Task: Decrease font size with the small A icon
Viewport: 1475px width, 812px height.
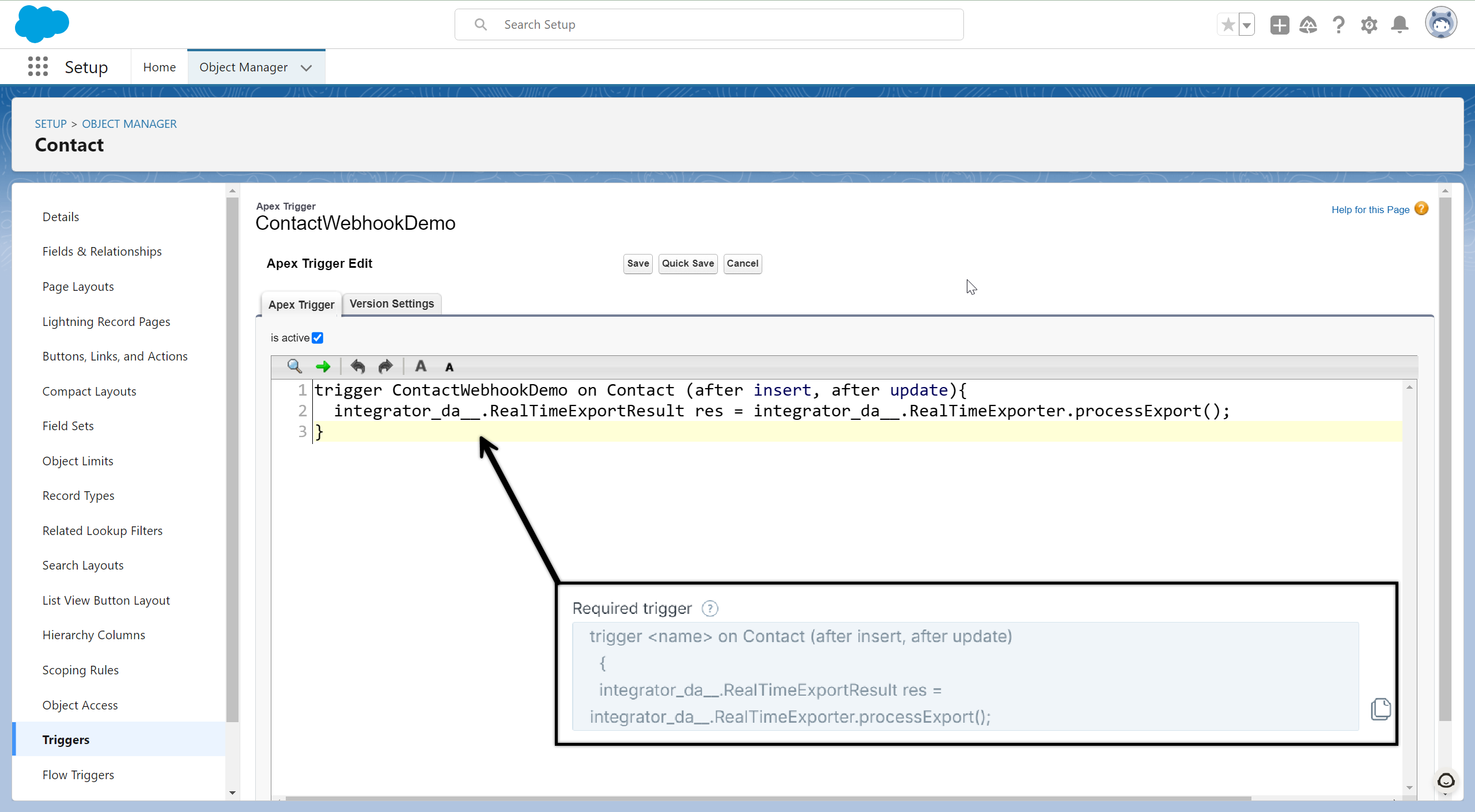Action: 449,367
